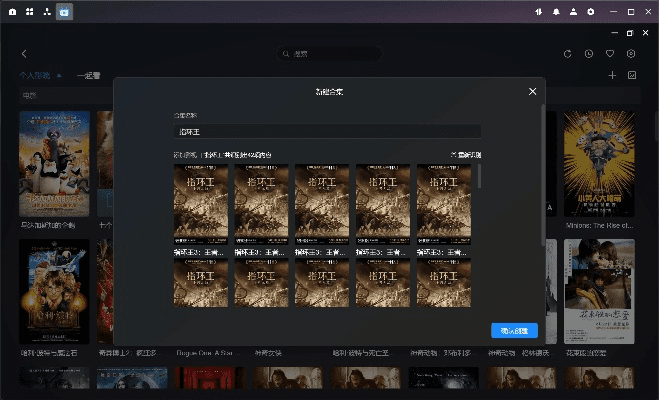The width and height of the screenshot is (659, 400).
Task: Switch to the 一起看 tab
Action: click(x=88, y=76)
